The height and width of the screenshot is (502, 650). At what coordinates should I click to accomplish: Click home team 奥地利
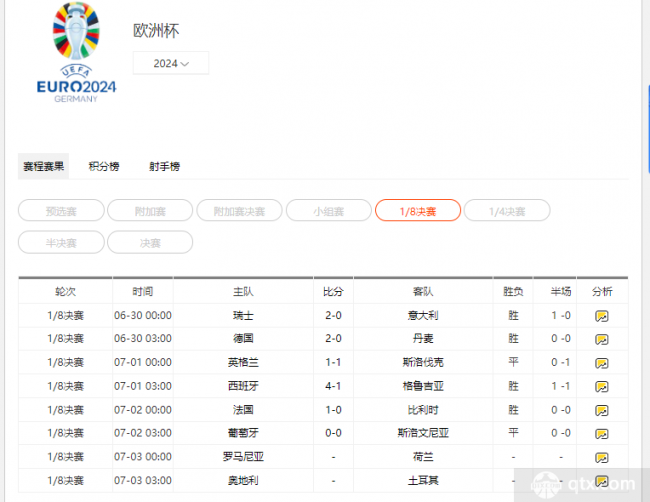coord(243,480)
